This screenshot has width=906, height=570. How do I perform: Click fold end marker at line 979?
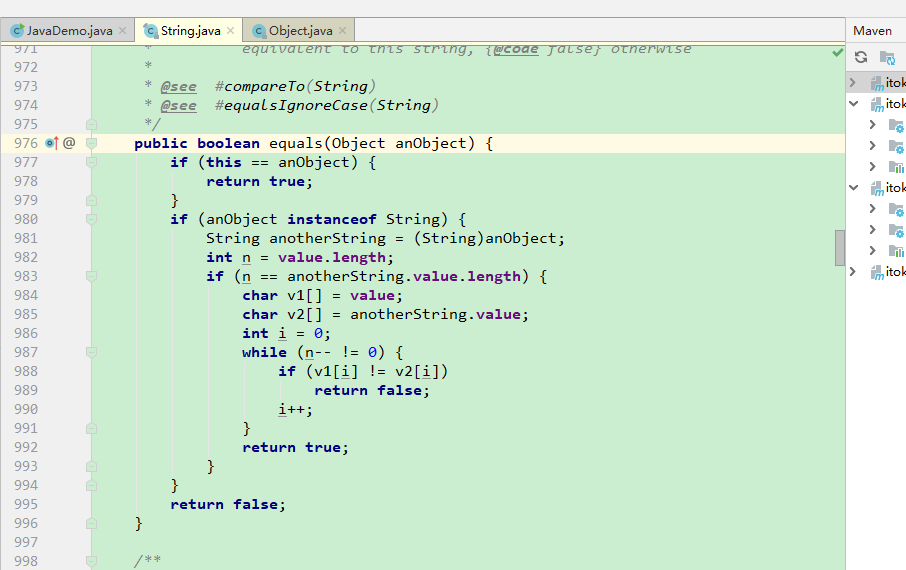91,201
